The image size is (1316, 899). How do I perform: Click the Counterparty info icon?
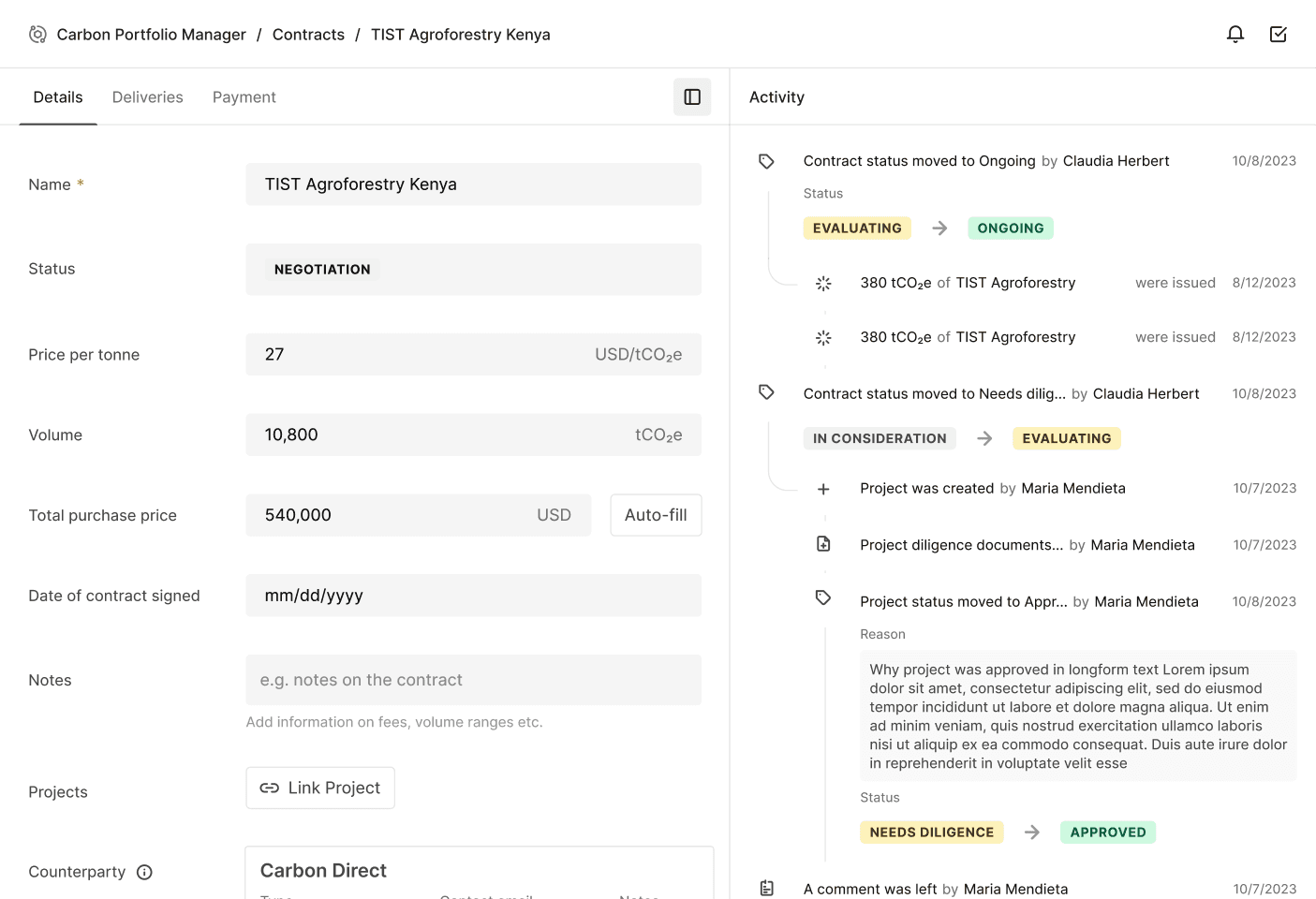tap(144, 872)
